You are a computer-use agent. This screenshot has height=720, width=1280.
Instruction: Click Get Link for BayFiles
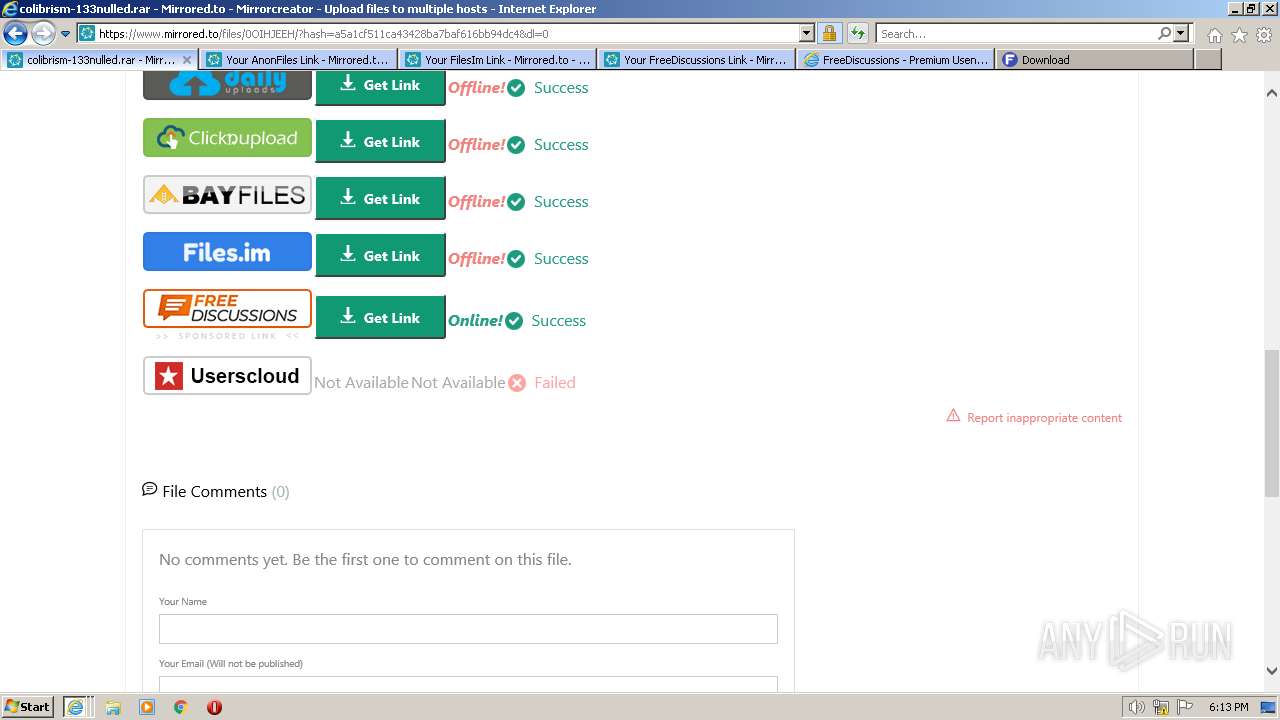tap(380, 198)
